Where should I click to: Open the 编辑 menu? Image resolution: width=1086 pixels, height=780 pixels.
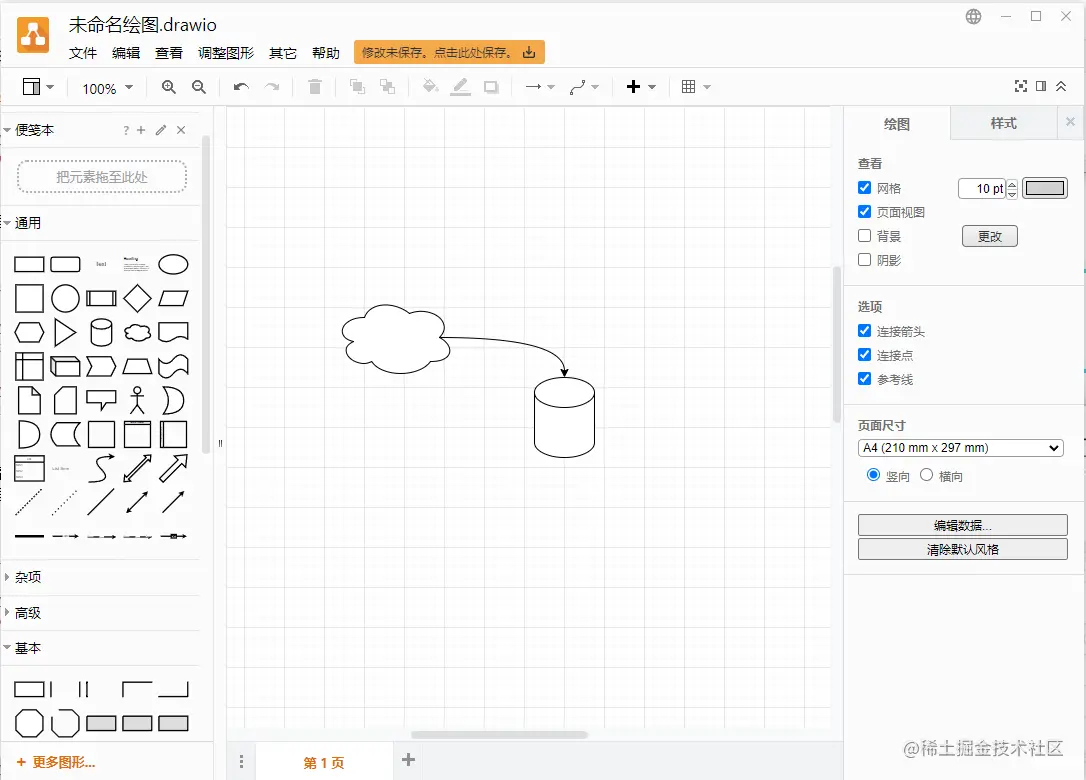click(x=126, y=53)
